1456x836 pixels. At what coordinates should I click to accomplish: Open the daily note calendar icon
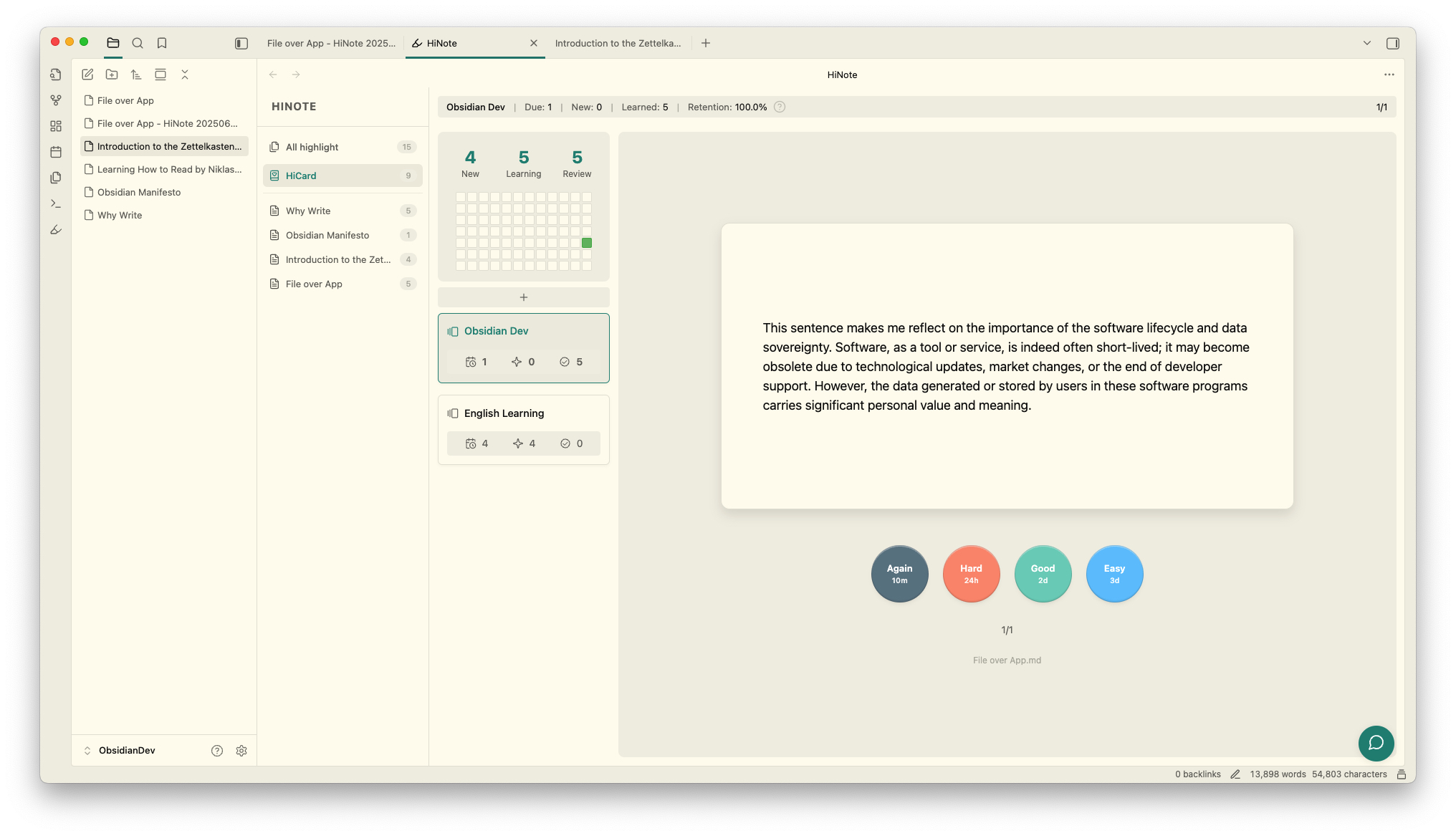(56, 152)
